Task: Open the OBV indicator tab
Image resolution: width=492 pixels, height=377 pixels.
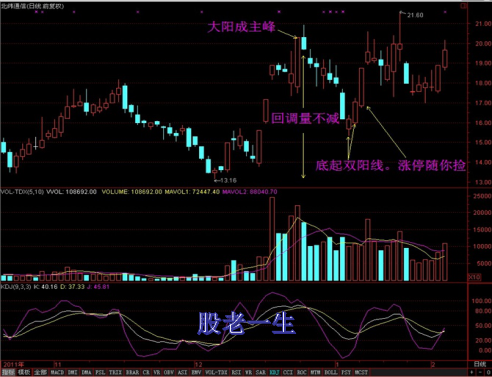Action: coord(169,372)
